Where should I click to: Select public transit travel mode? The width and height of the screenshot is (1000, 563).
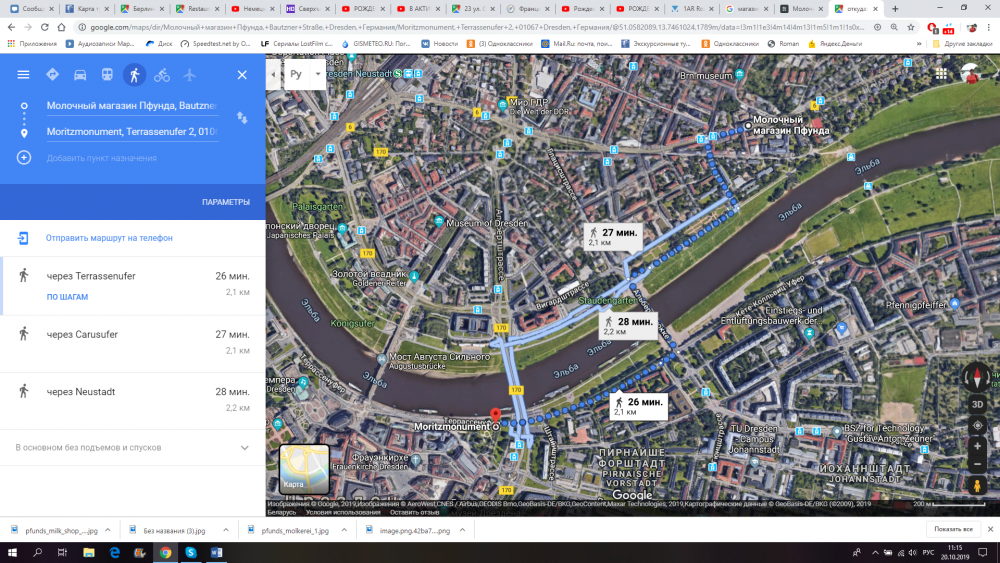click(x=107, y=75)
